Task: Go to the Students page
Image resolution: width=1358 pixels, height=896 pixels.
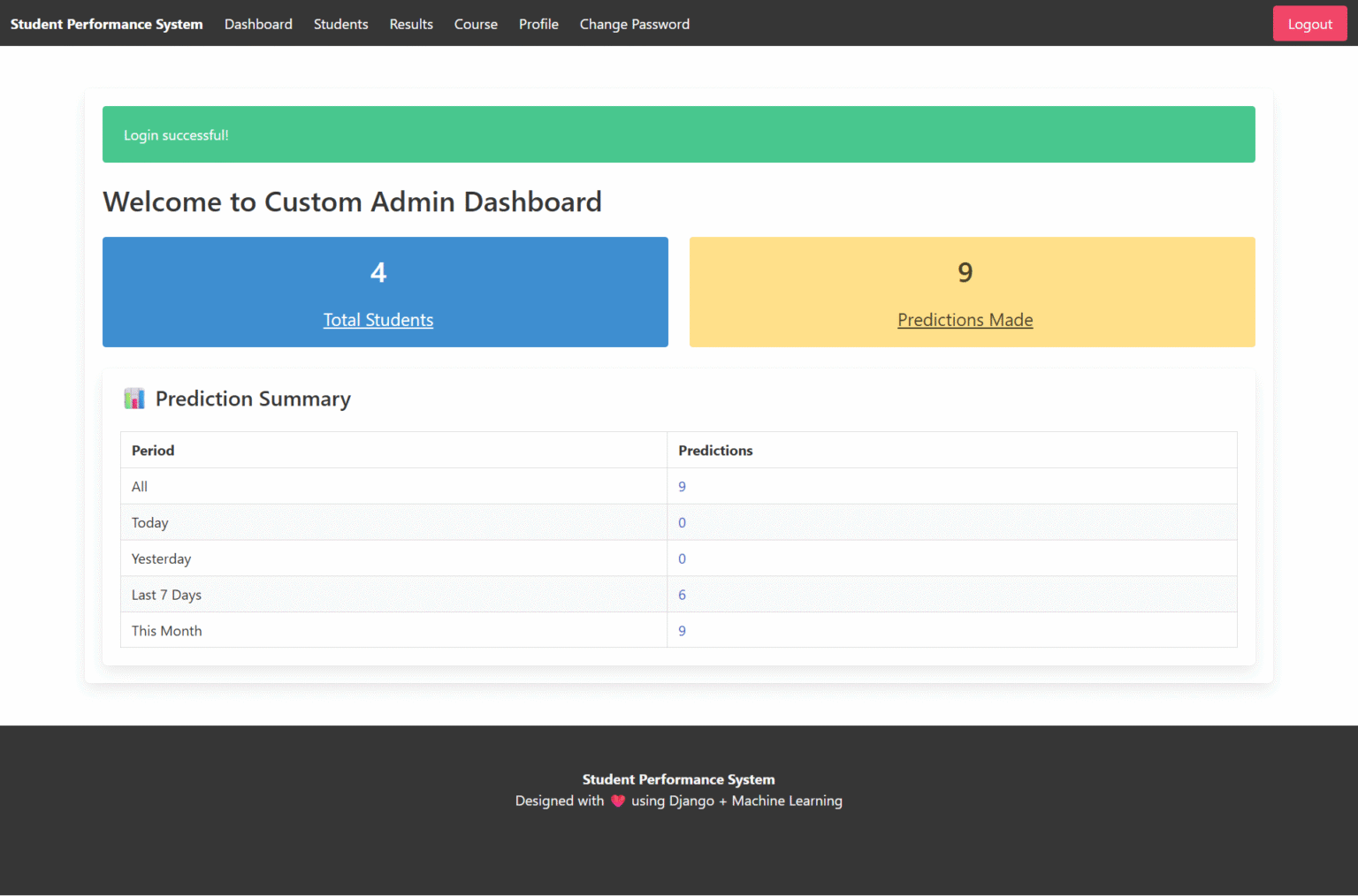Action: (340, 24)
